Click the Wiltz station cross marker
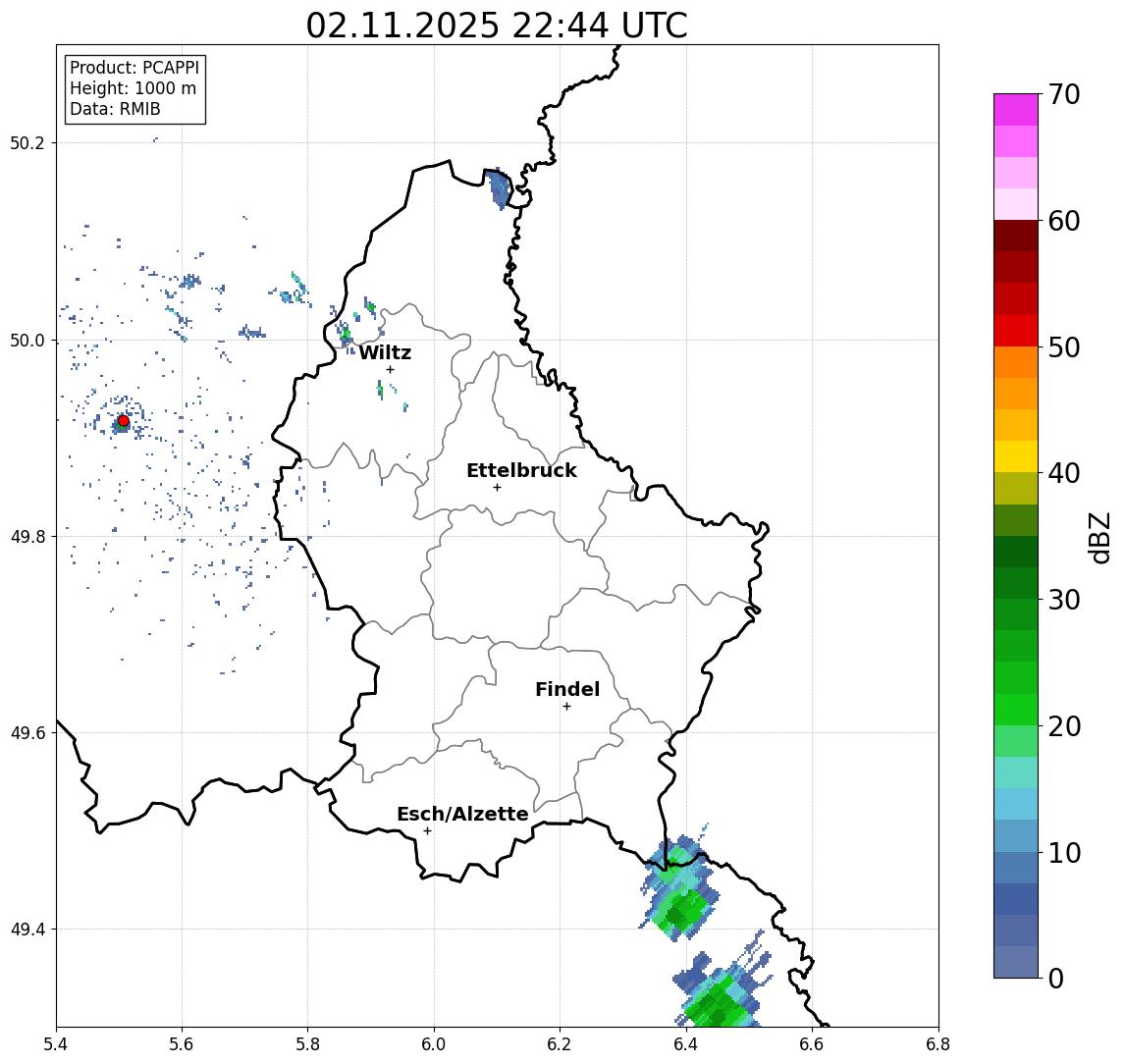The width and height of the screenshot is (1124, 1064). tap(390, 370)
